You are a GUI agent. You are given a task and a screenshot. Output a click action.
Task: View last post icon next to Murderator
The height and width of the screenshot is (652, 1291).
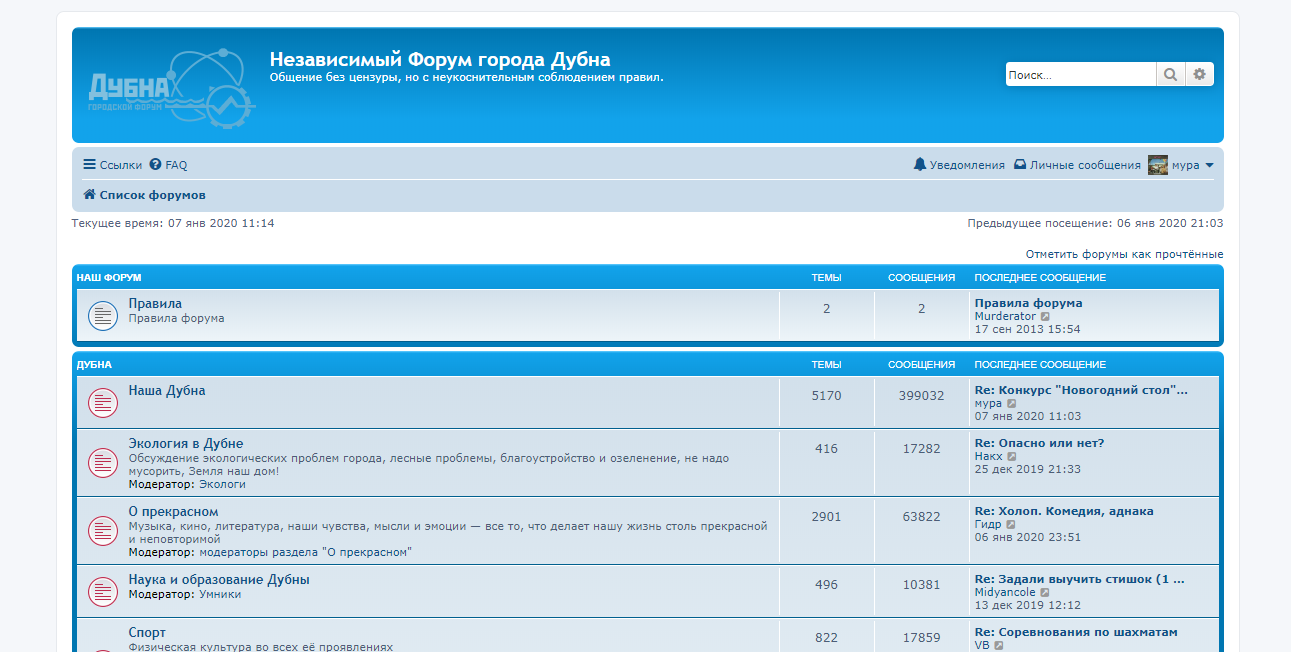coord(1045,317)
